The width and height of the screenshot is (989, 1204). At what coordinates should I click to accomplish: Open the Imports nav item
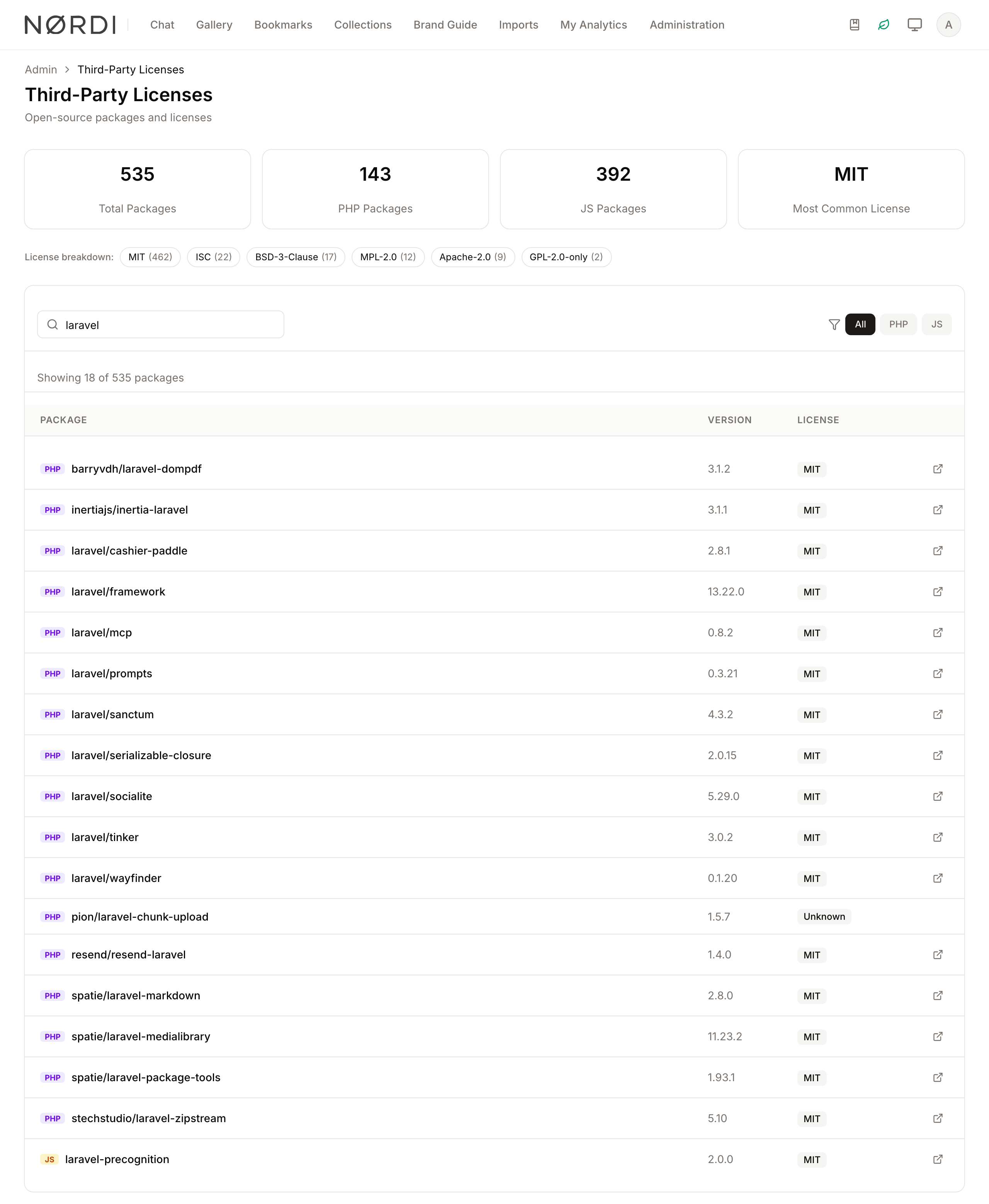pyautogui.click(x=518, y=24)
